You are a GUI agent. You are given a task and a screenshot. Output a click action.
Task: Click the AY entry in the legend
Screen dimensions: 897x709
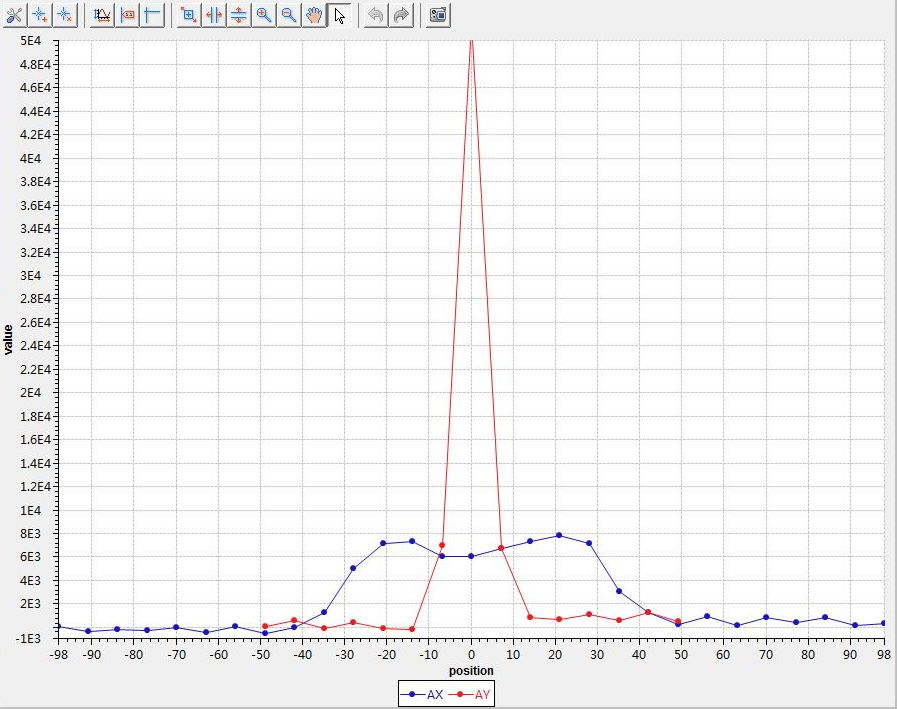click(470, 694)
